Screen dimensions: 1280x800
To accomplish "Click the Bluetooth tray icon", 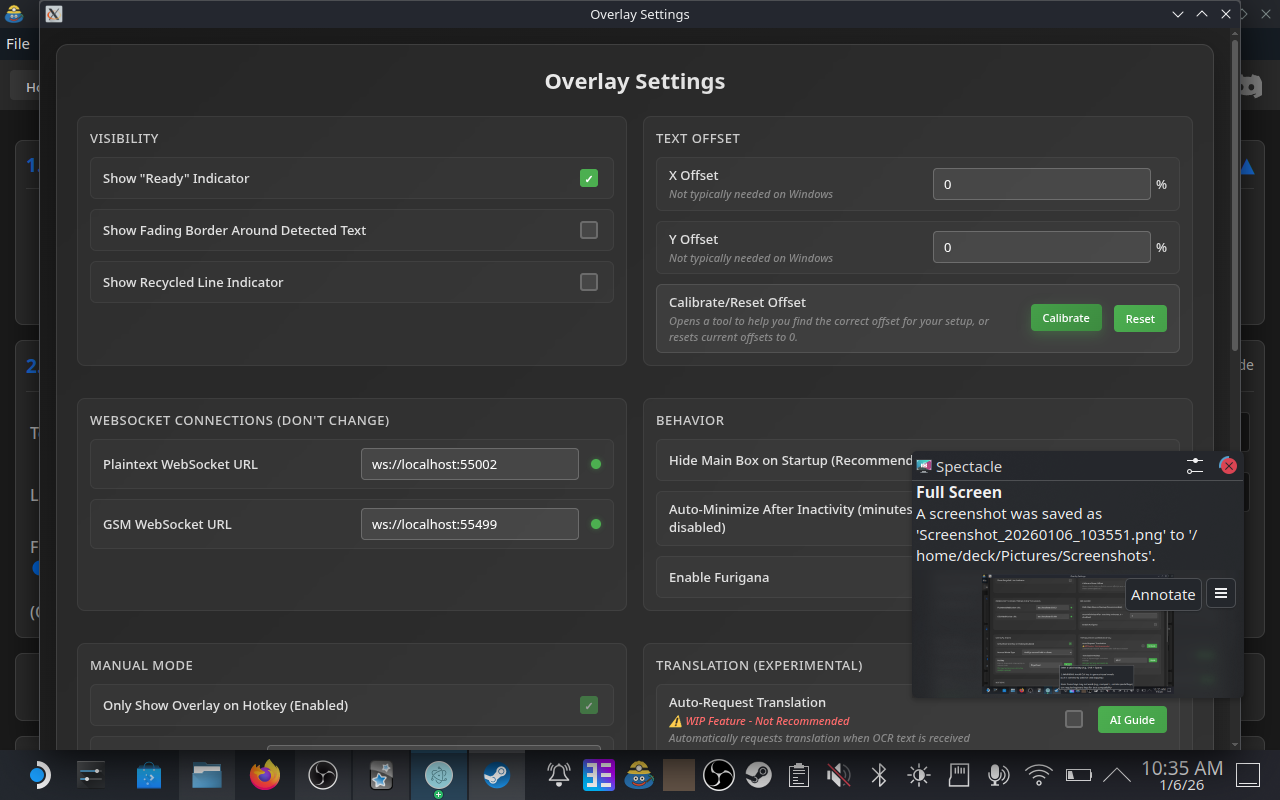I will coord(879,775).
